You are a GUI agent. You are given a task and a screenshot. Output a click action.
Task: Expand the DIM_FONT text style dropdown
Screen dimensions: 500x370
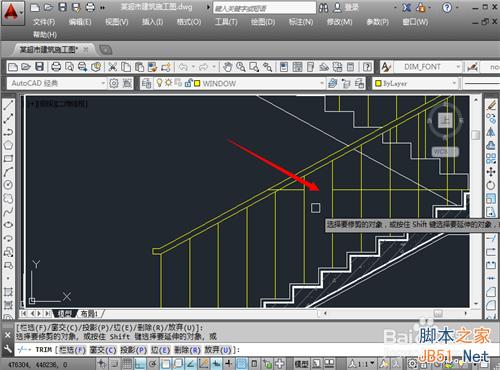coord(458,67)
